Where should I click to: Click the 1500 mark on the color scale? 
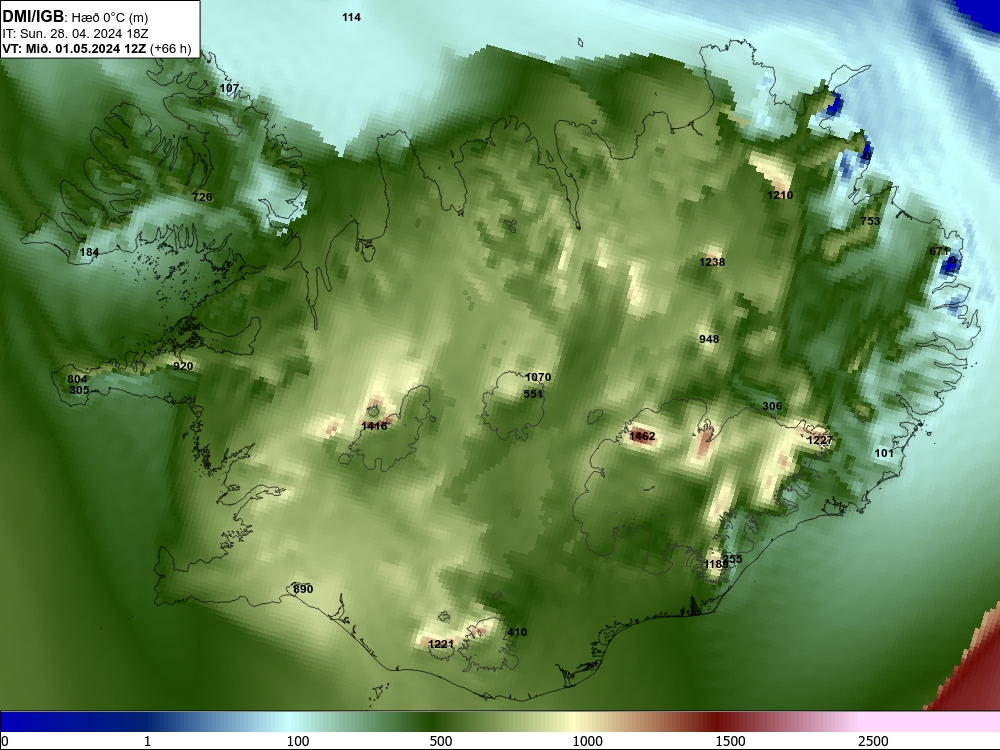click(x=730, y=741)
